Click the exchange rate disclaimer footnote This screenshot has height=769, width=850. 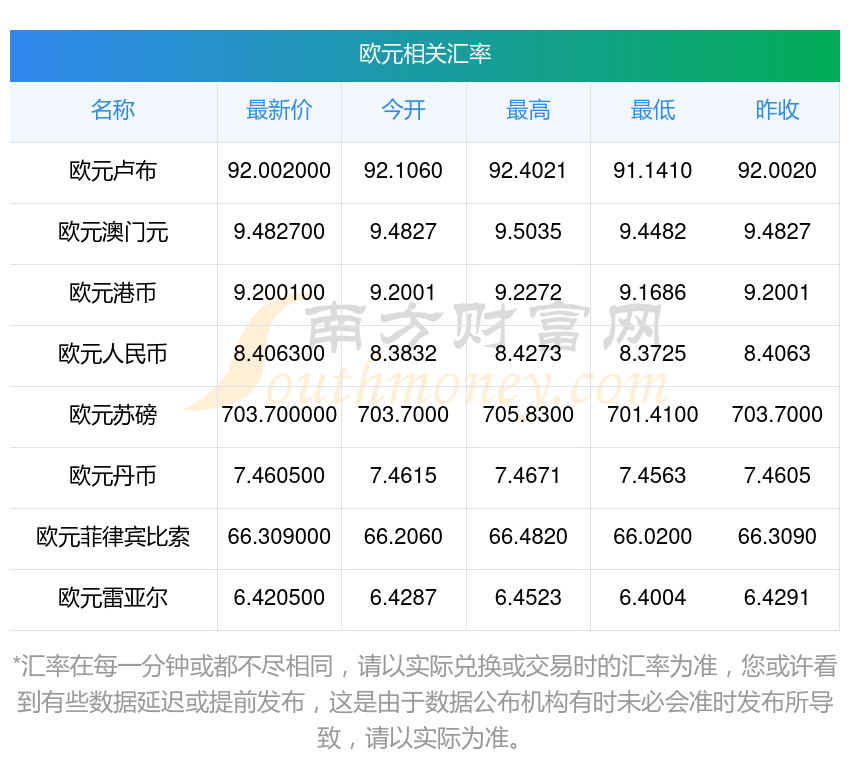click(425, 702)
